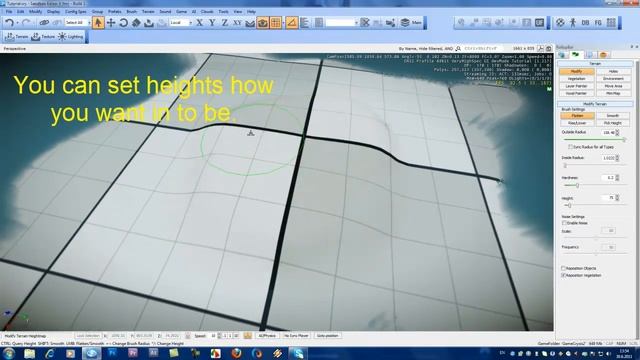Select the Layer Painter button
Viewport: 640px width, 360px height.
(576, 86)
